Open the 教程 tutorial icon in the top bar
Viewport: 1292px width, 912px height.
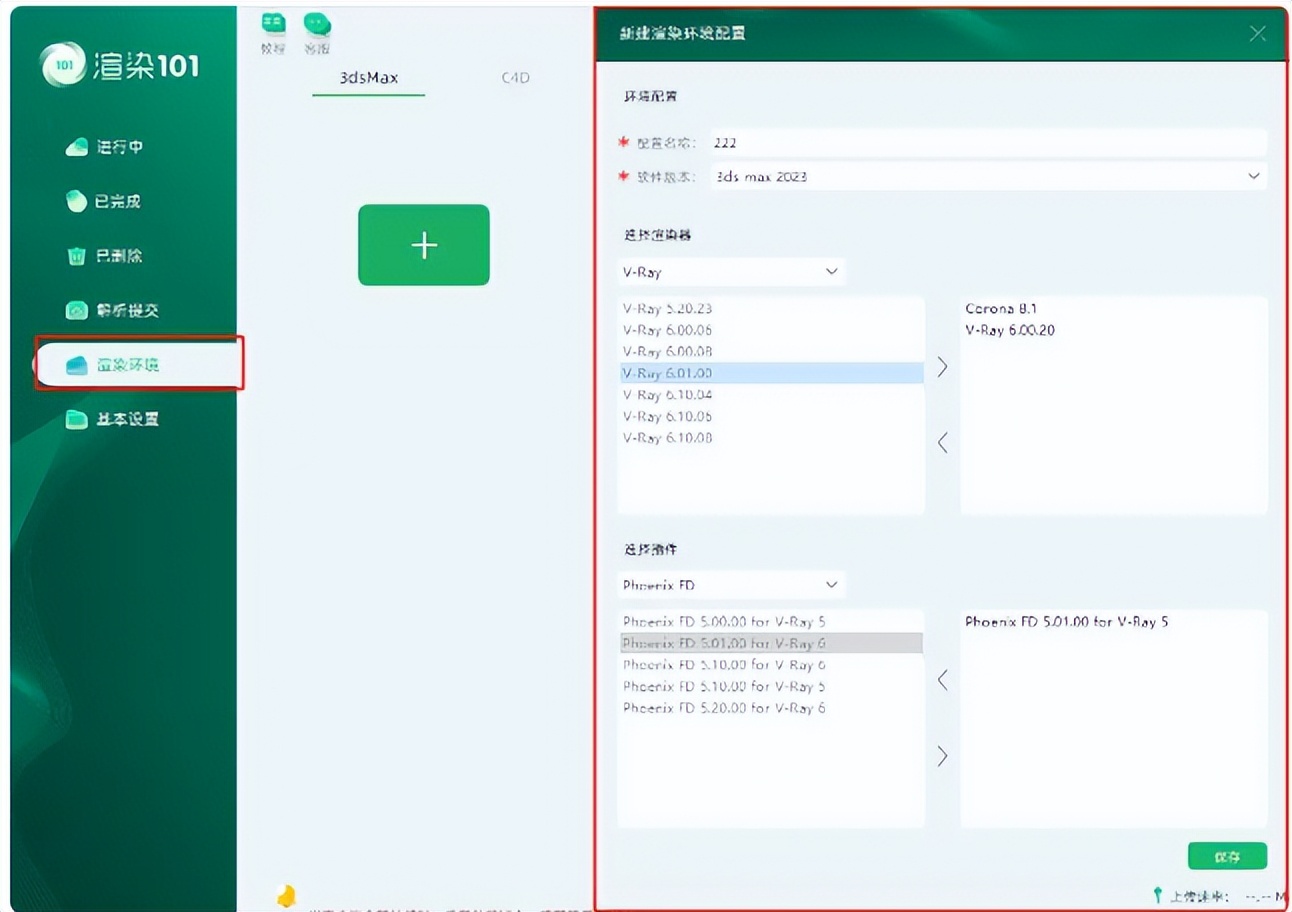[x=273, y=33]
